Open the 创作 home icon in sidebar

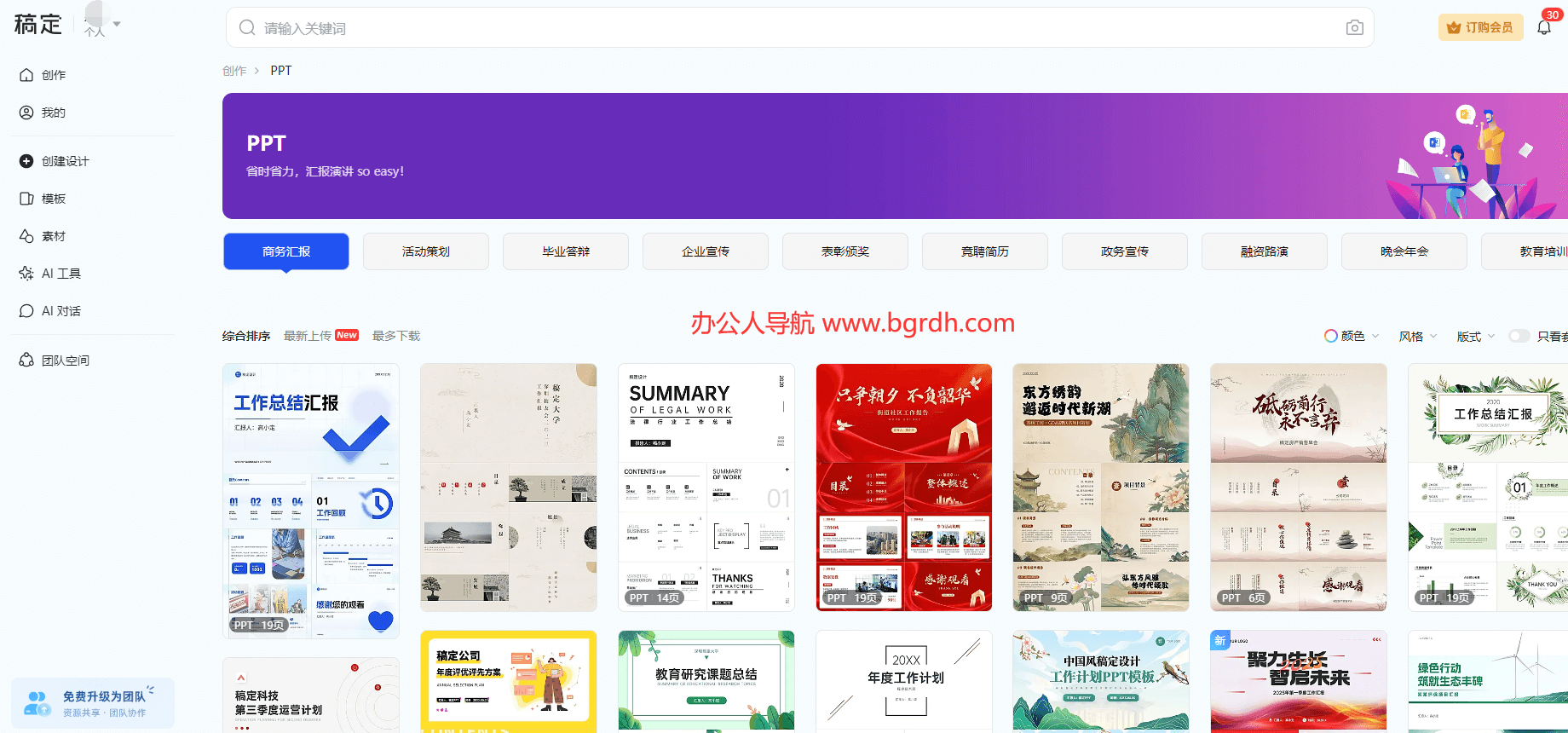(x=26, y=75)
